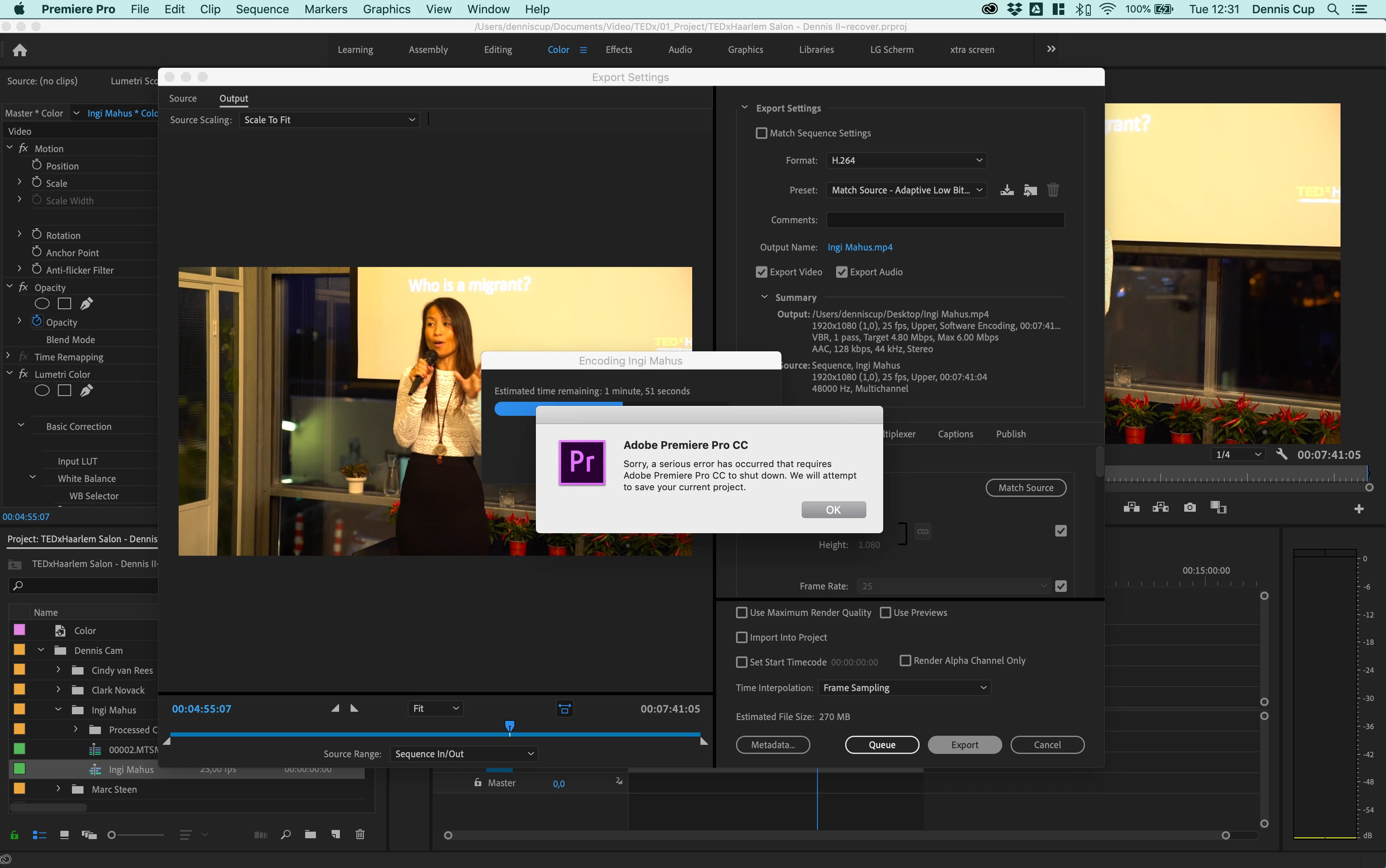
Task: Click the Export Frame camera icon
Action: coord(1190,508)
